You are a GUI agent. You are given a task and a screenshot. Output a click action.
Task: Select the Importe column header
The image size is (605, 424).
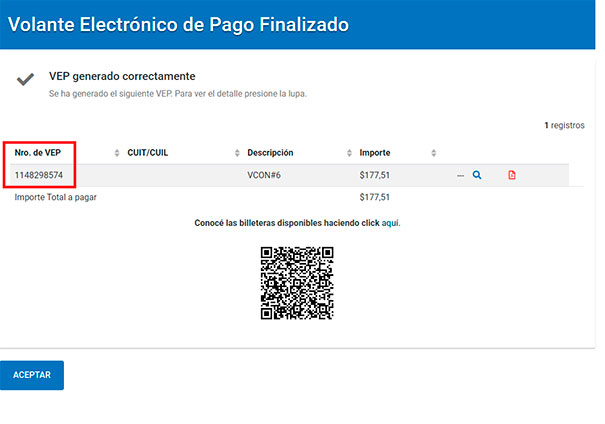tap(375, 153)
